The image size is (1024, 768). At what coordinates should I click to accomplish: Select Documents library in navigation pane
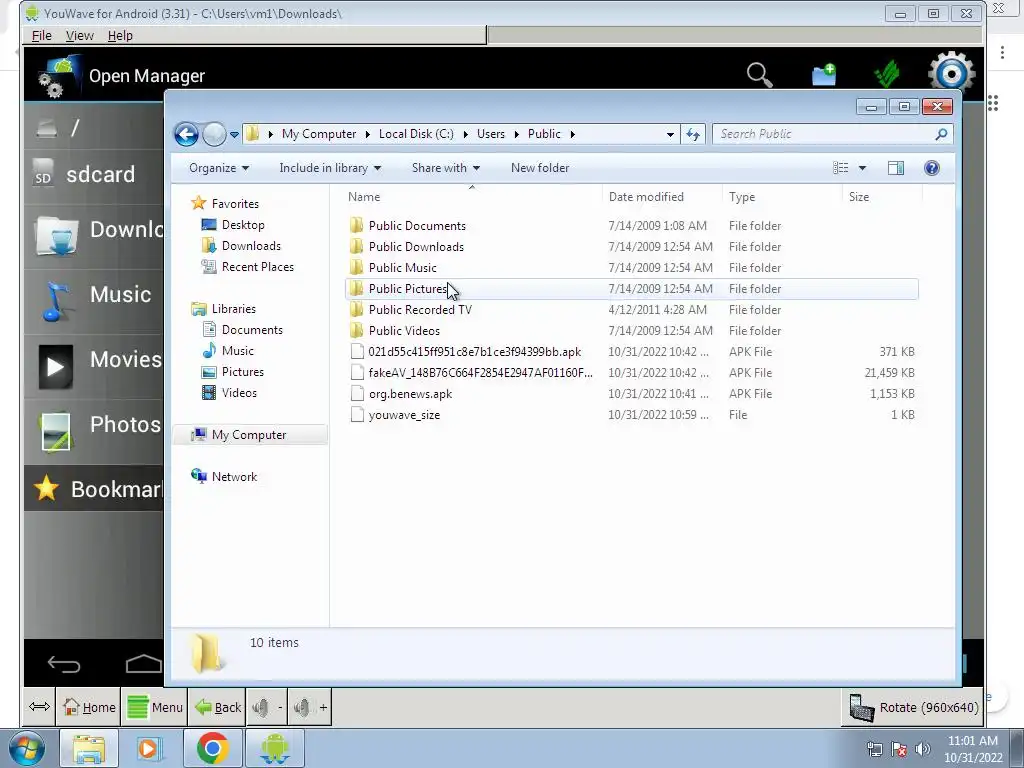coord(252,330)
